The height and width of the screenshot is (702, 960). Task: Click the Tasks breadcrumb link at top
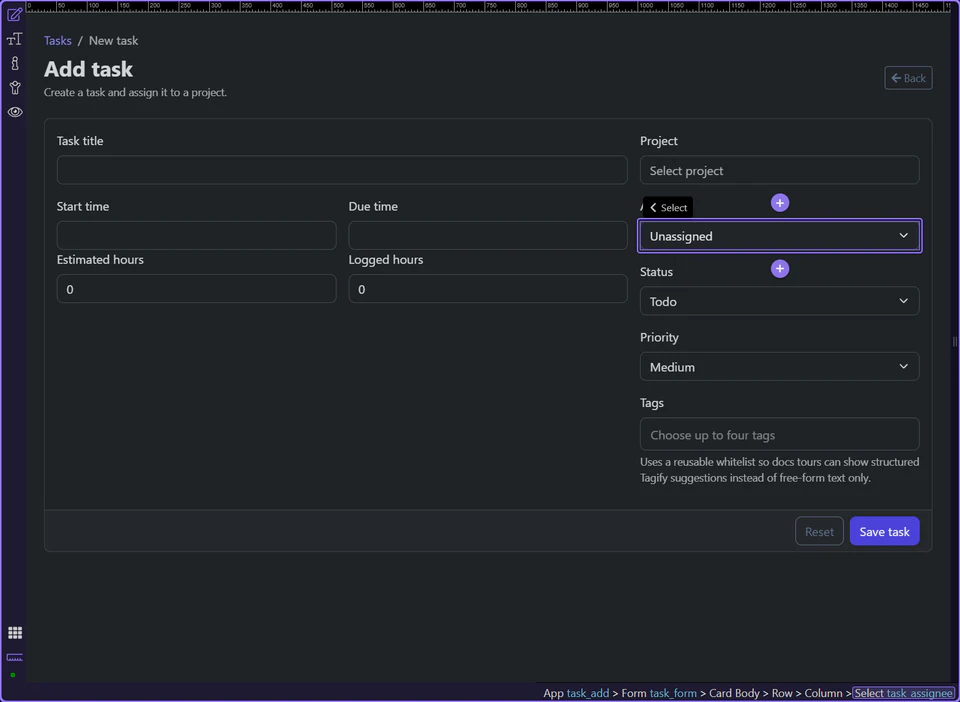tap(57, 40)
